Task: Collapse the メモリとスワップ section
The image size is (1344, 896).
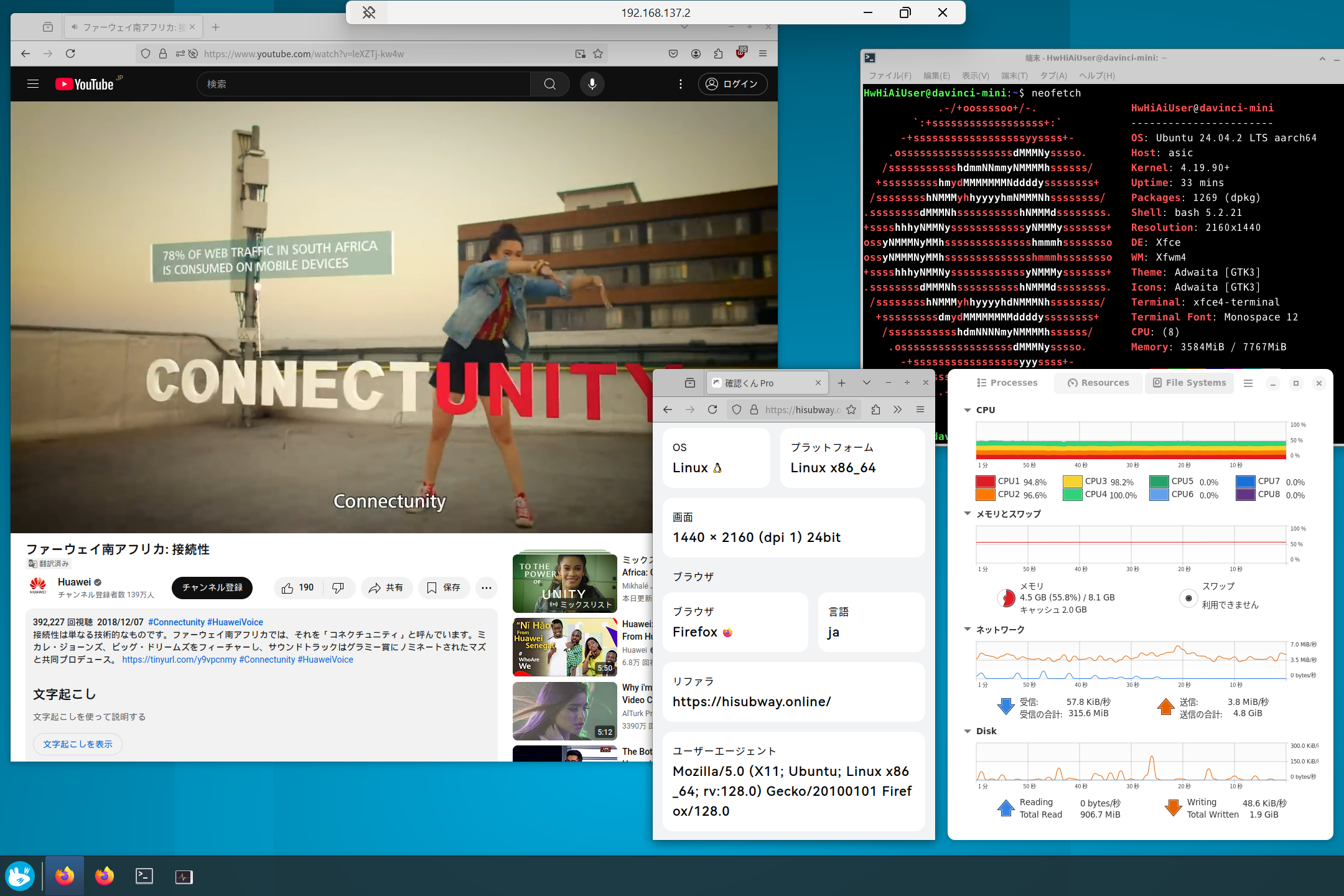Action: [x=968, y=513]
